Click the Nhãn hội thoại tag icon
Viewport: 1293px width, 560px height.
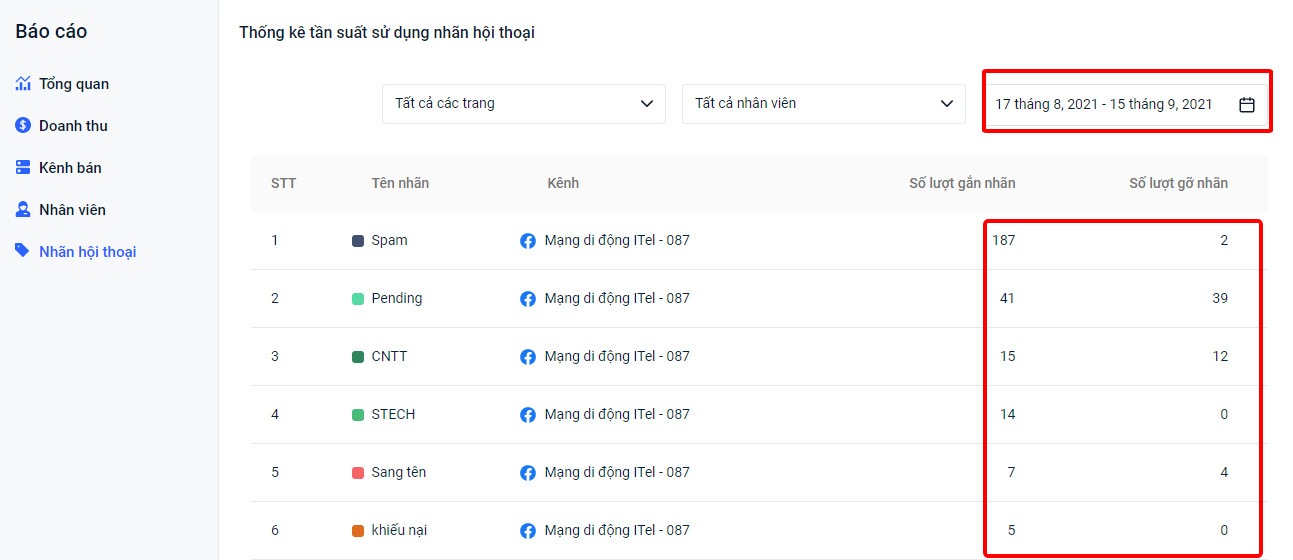click(x=23, y=251)
